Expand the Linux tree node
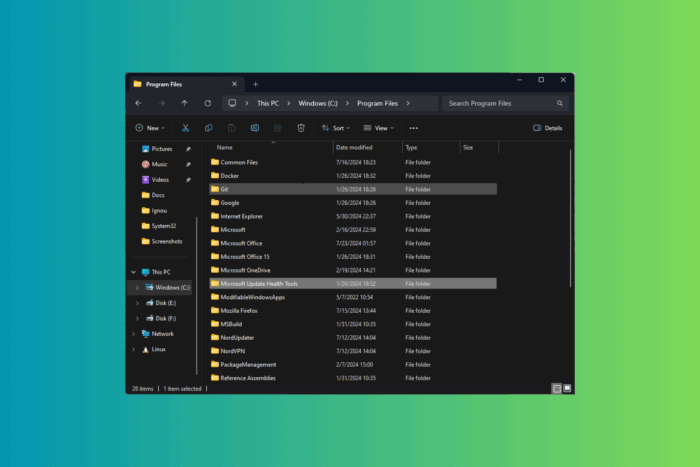 click(133, 350)
